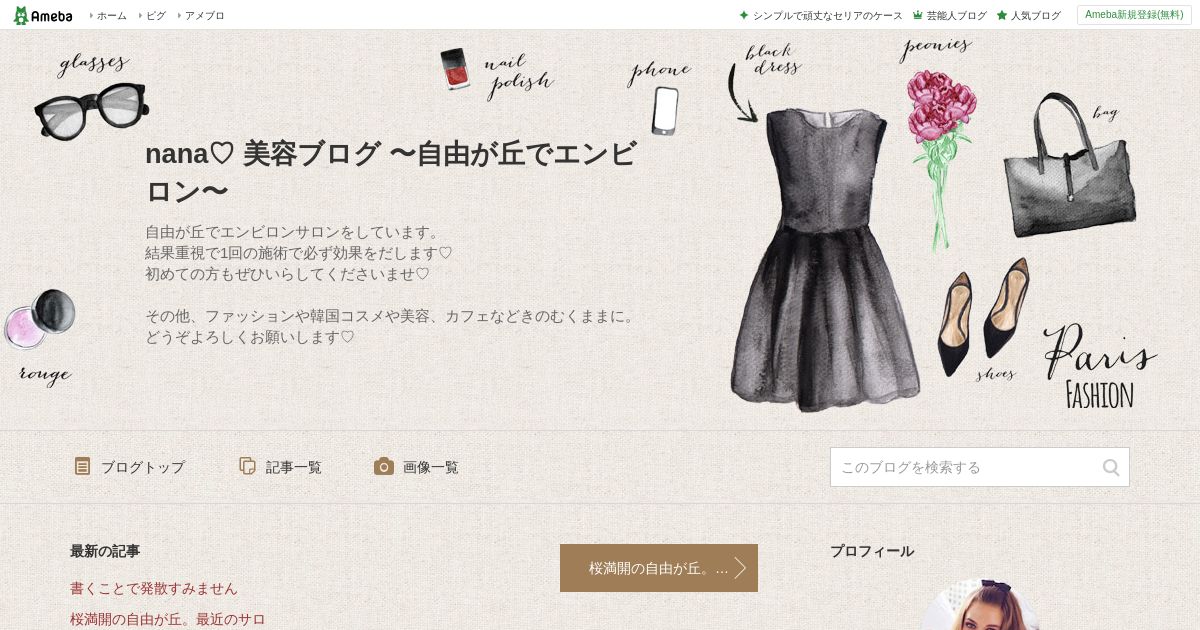Expand the ピグ arrow in top bar

pos(140,15)
